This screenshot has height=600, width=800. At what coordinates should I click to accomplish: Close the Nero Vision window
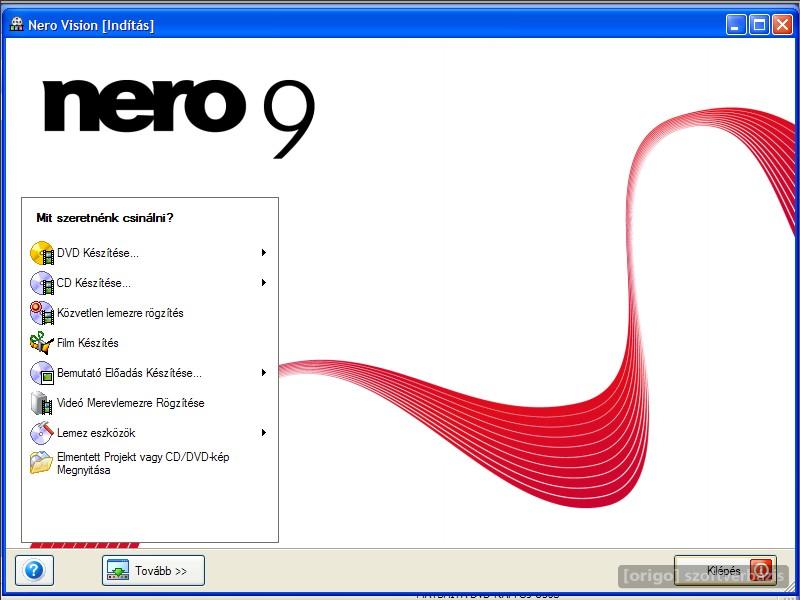coord(782,24)
